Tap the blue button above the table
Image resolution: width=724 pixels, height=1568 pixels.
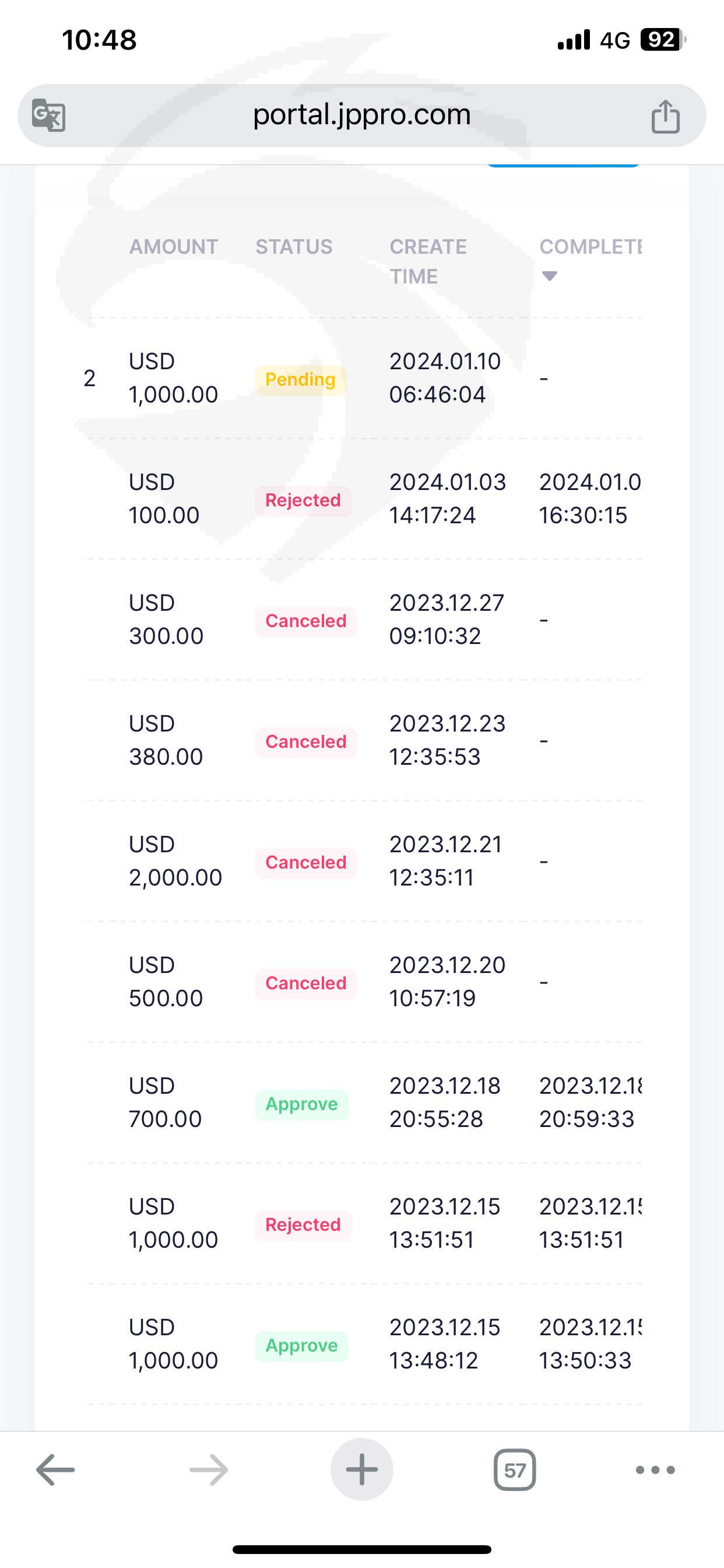pyautogui.click(x=563, y=165)
